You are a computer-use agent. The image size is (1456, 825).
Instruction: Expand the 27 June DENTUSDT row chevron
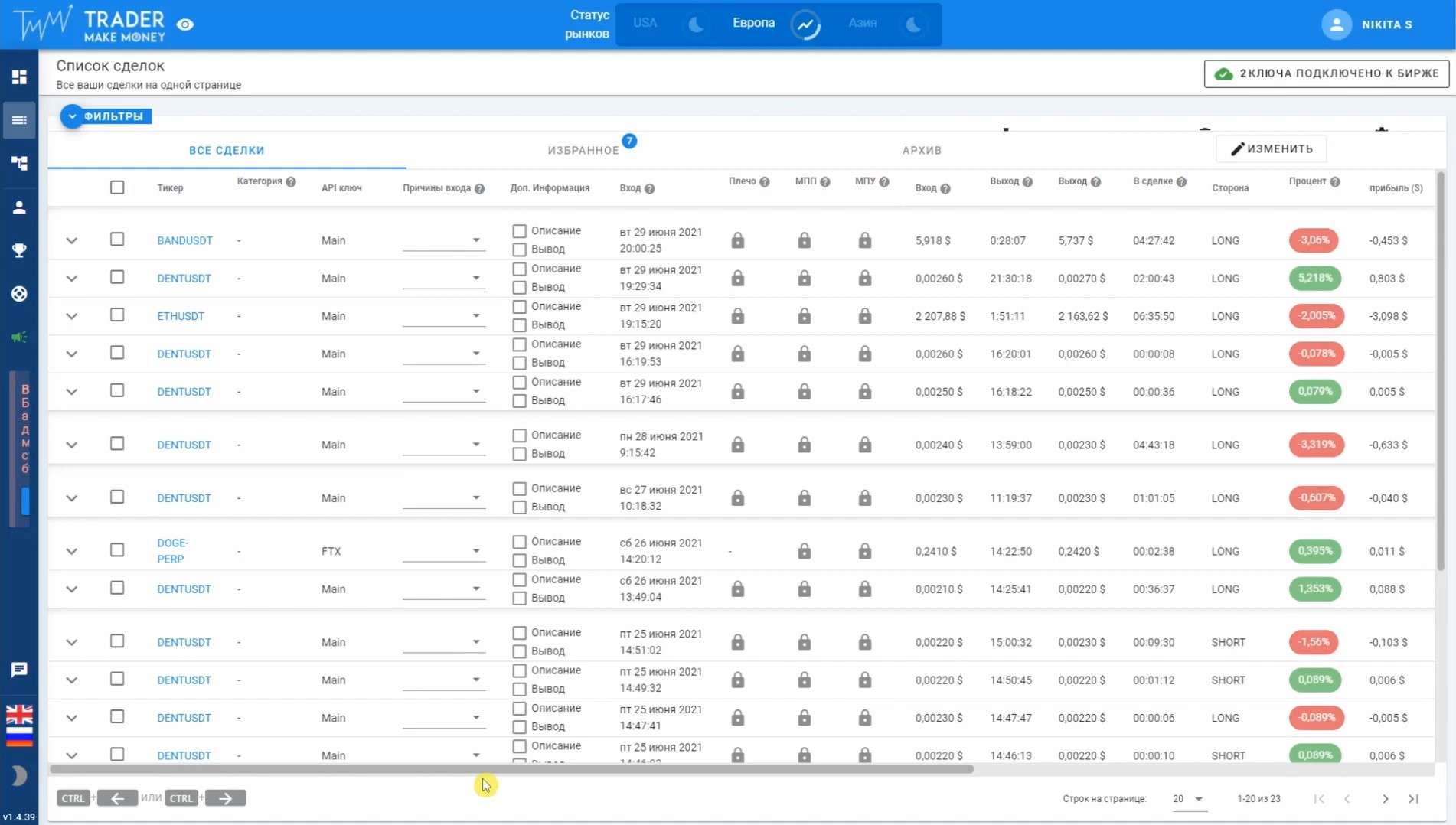tap(71, 498)
